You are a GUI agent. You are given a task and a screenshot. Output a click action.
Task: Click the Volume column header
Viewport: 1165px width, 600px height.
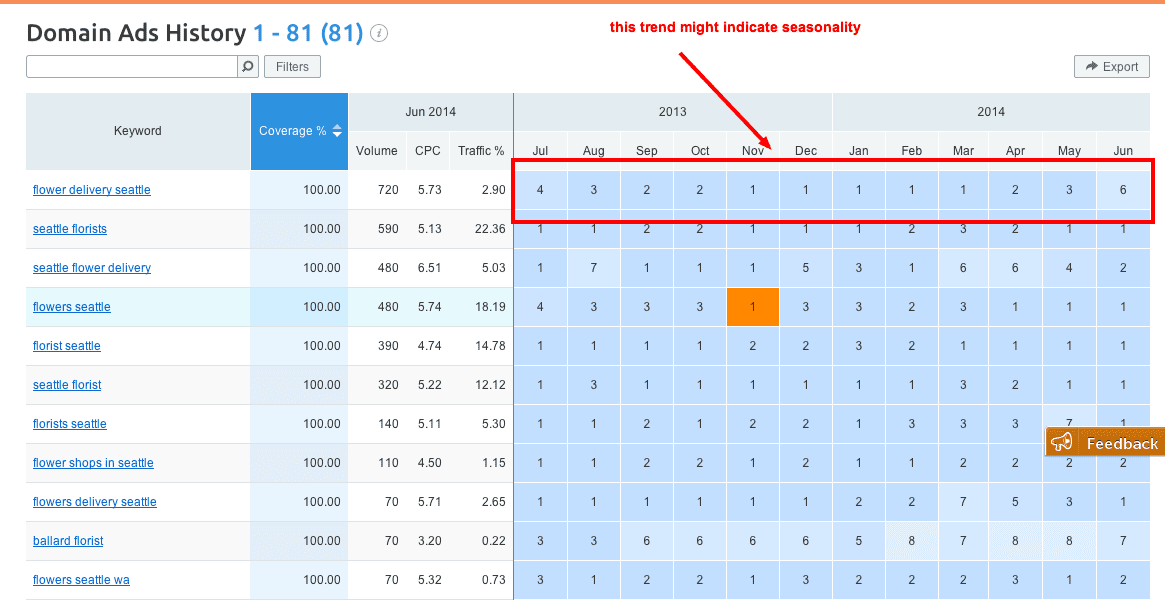[377, 151]
